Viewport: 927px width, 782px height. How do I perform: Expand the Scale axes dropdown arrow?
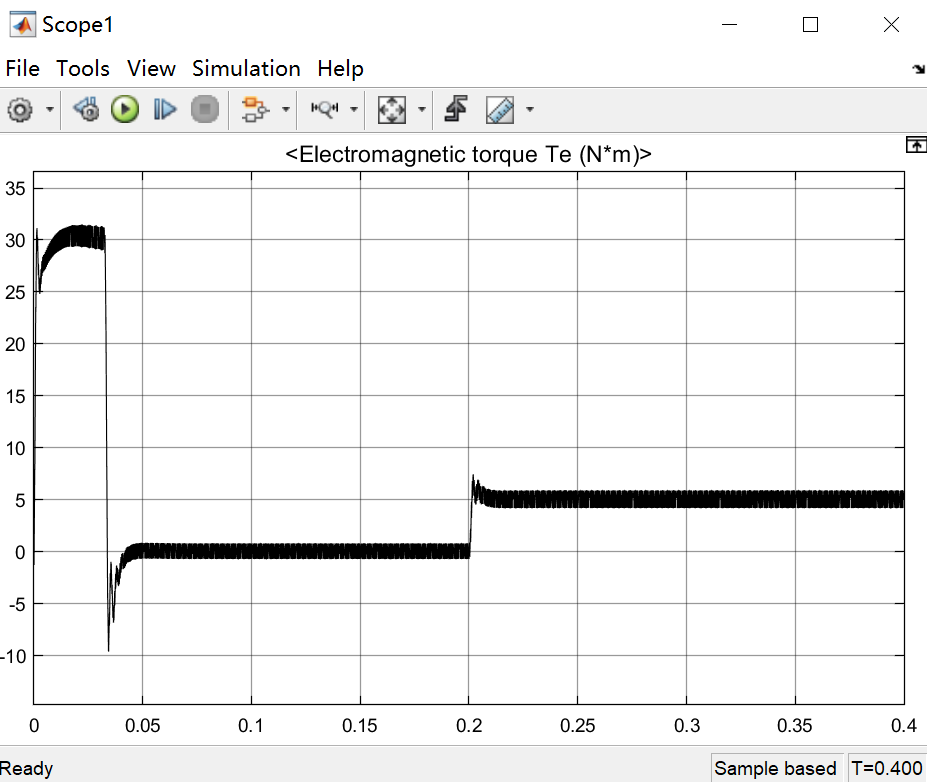click(422, 109)
